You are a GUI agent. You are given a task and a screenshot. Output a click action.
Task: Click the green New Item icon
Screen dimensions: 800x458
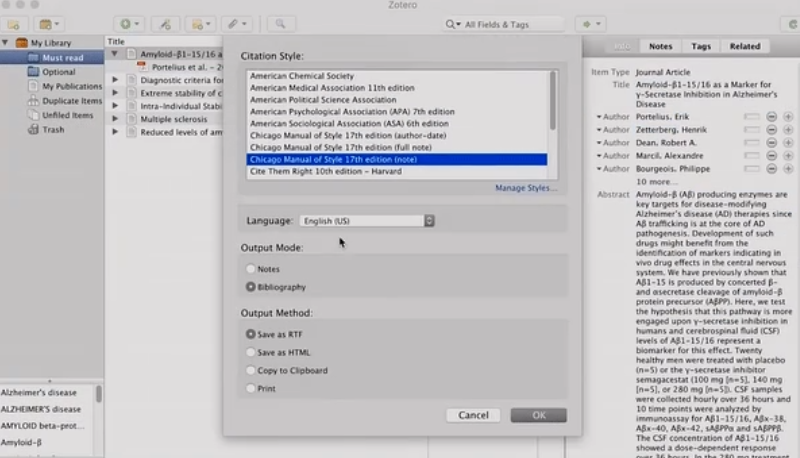(x=129, y=24)
